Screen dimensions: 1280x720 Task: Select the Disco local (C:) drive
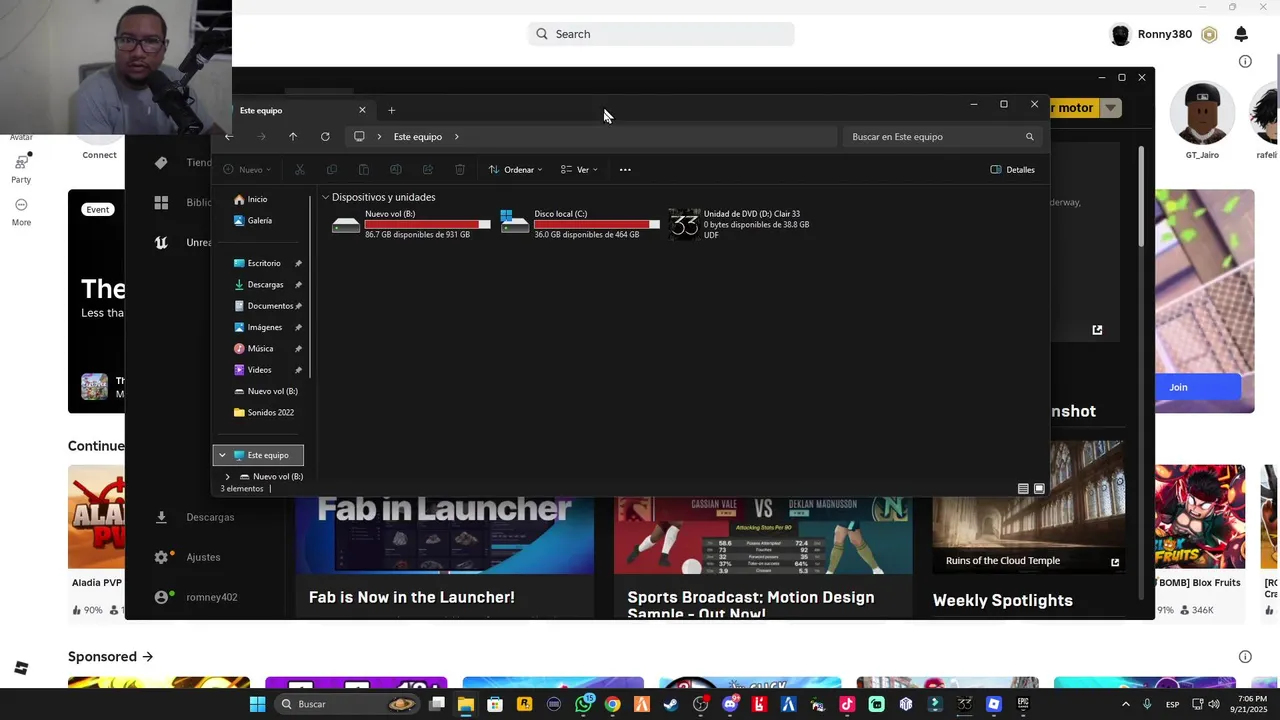[580, 224]
